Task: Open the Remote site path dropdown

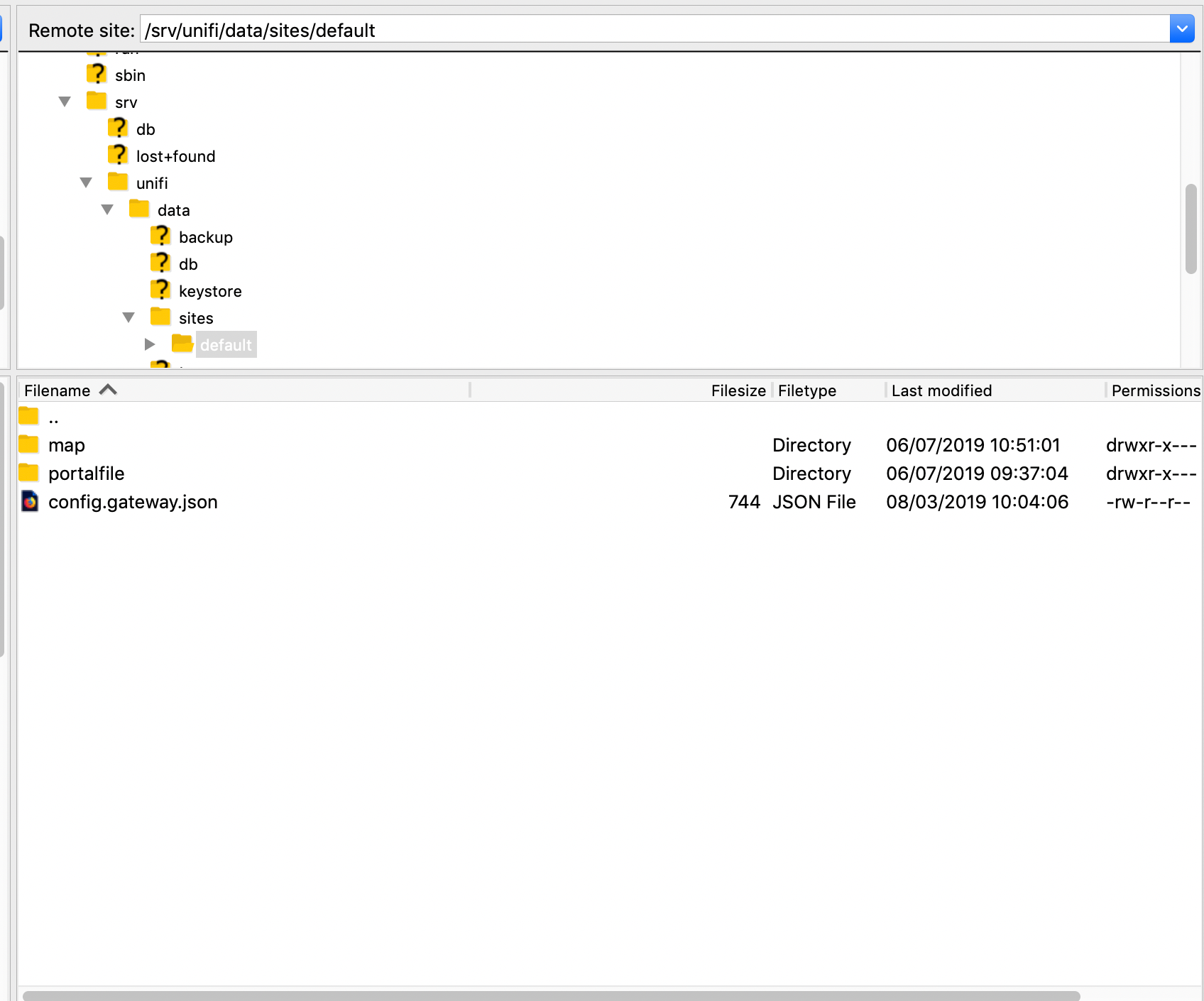Action: pos(1182,29)
